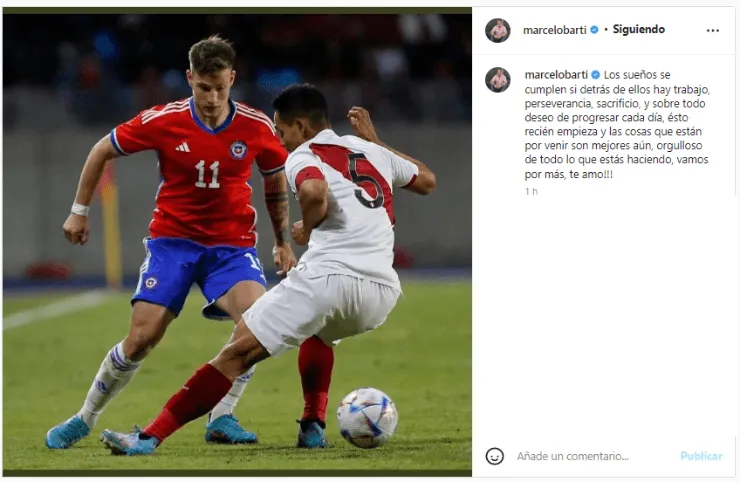Click the profile avatar beside the caption
740x482 pixels.
point(497,80)
